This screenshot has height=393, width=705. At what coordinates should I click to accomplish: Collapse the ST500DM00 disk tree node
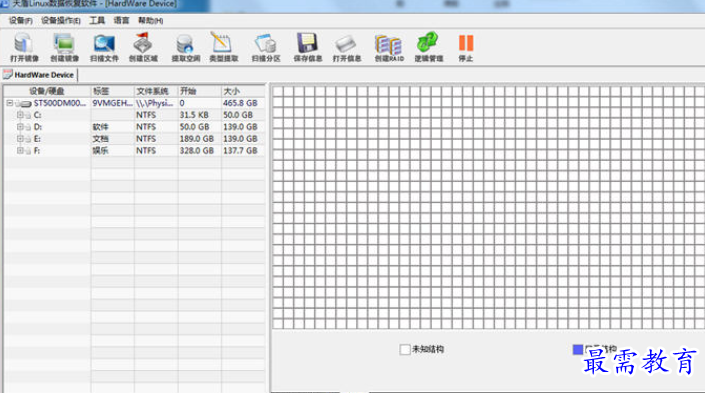tap(9, 103)
